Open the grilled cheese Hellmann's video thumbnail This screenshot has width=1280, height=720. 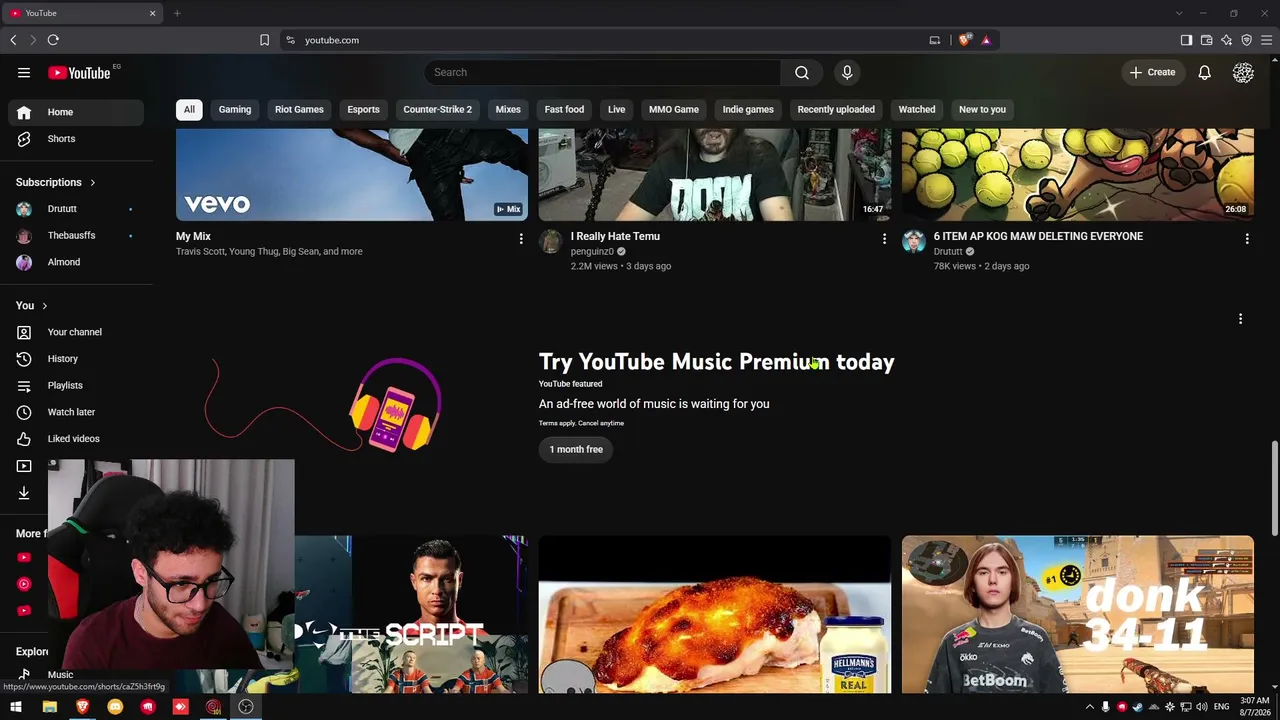pyautogui.click(x=715, y=614)
